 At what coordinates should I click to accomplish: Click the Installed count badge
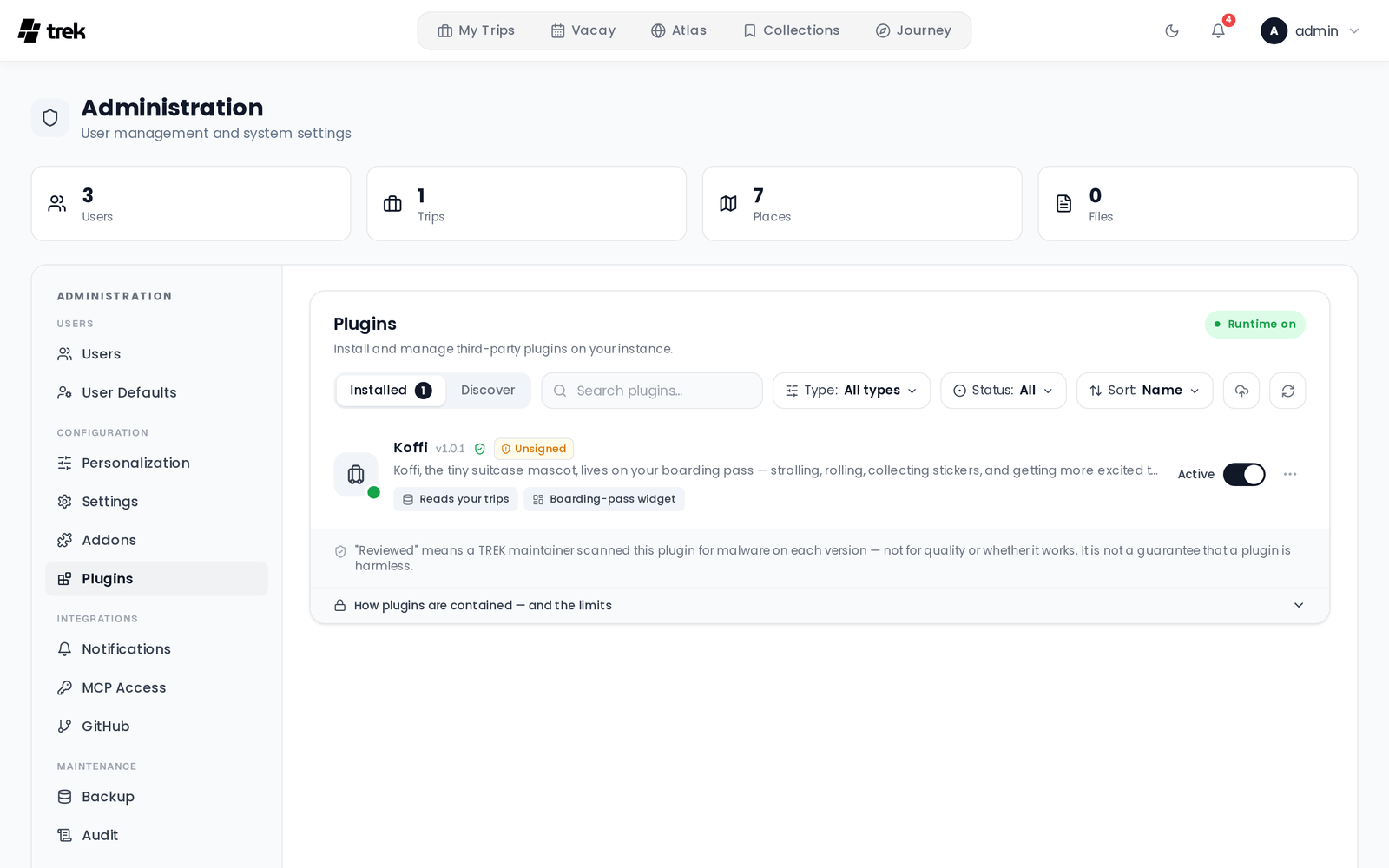click(x=424, y=391)
